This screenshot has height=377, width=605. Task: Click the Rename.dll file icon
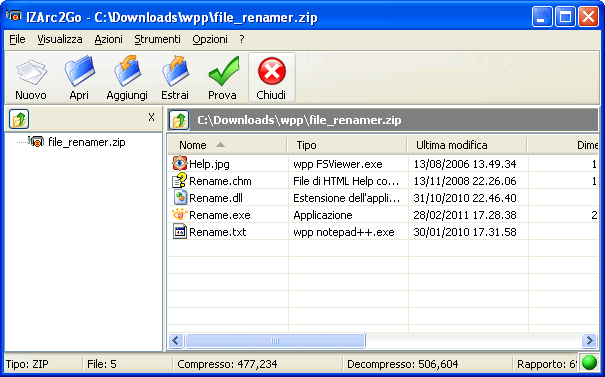[180, 197]
